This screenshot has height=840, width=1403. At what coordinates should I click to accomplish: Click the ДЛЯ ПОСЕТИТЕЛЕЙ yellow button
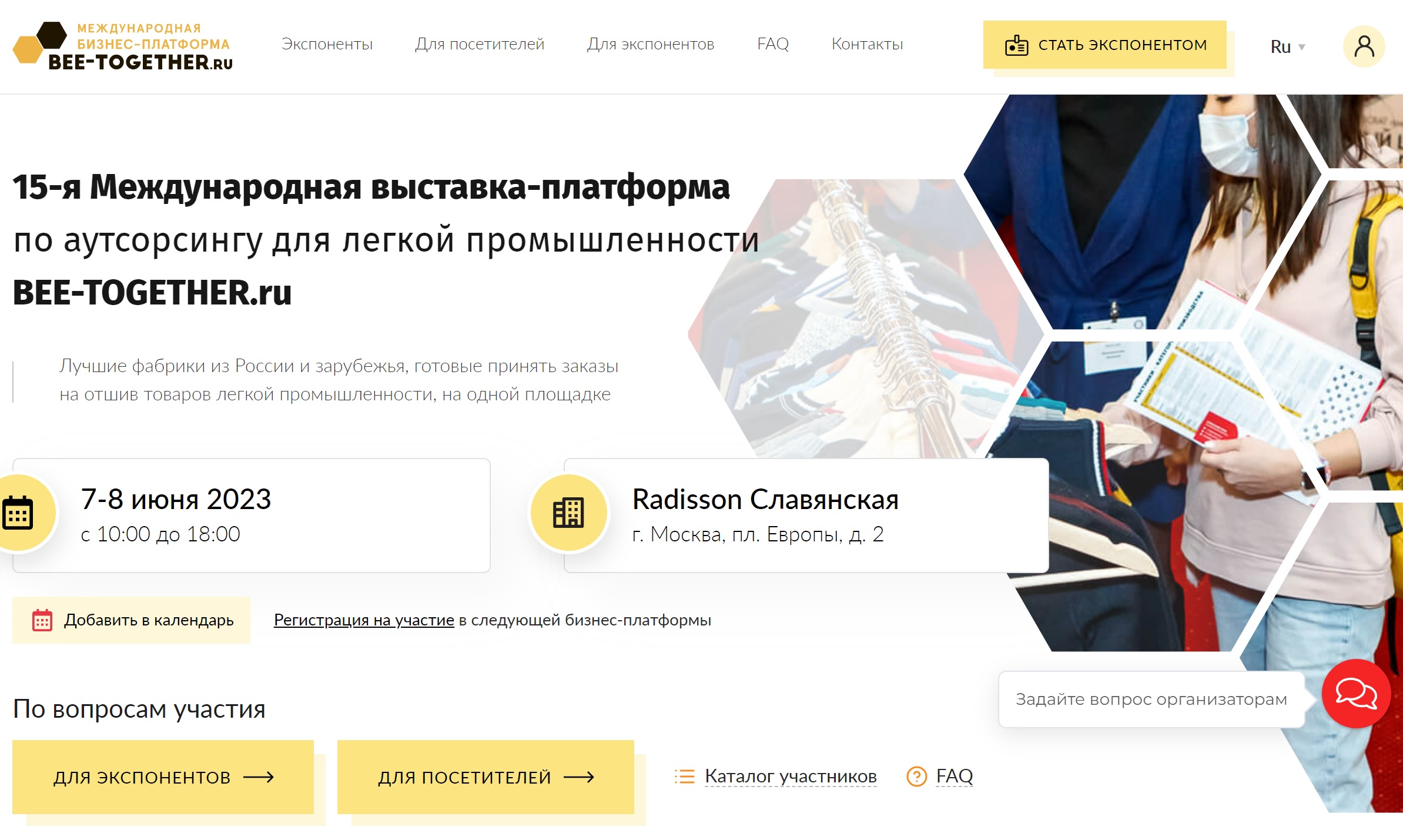coord(485,777)
